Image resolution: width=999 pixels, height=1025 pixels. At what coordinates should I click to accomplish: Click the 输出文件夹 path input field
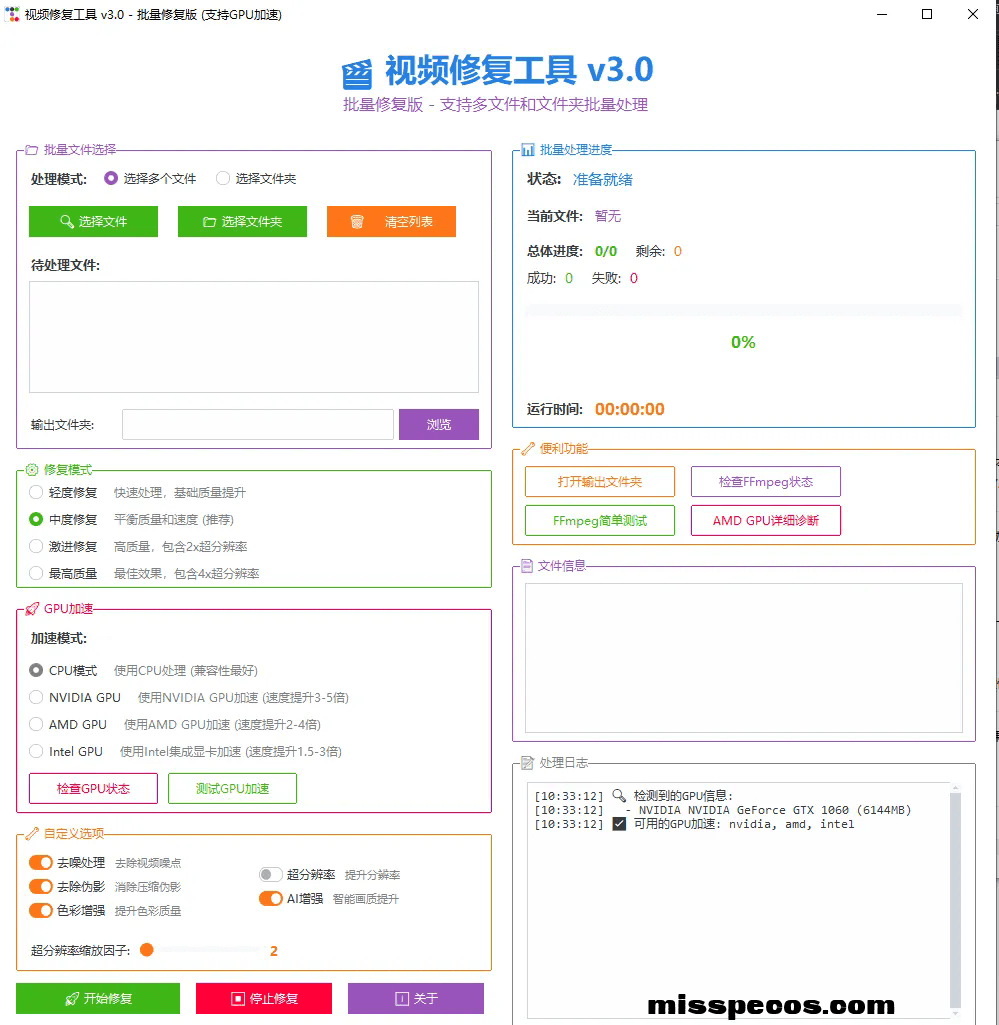coord(258,425)
